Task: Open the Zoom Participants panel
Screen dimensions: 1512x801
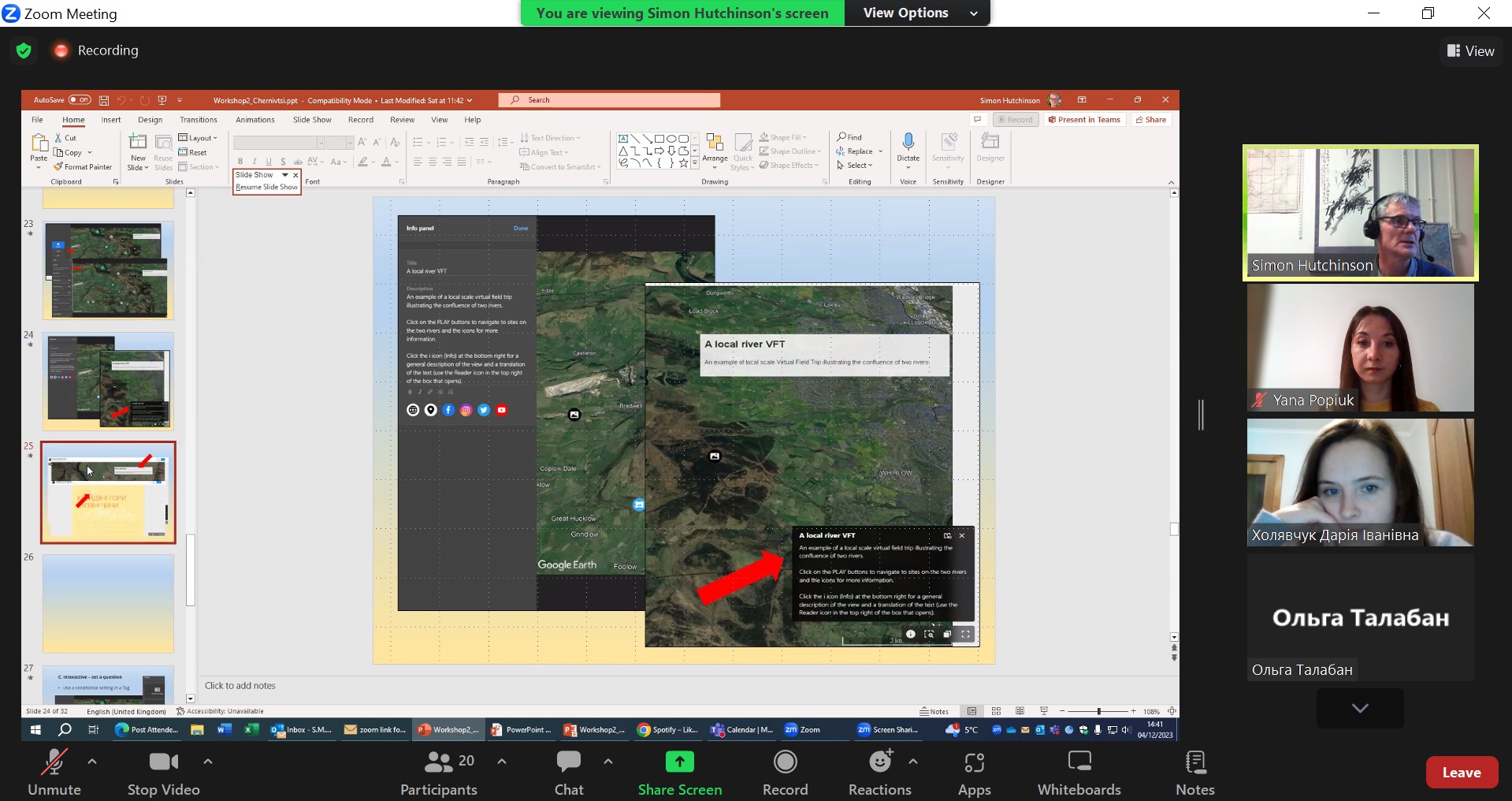Action: pyautogui.click(x=439, y=773)
